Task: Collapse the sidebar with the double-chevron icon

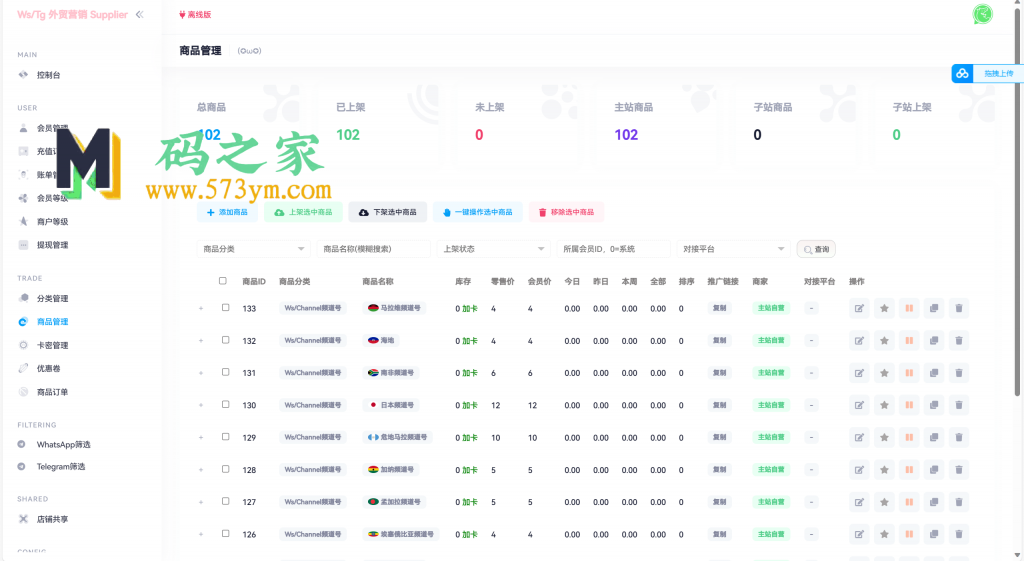Action: click(x=140, y=14)
